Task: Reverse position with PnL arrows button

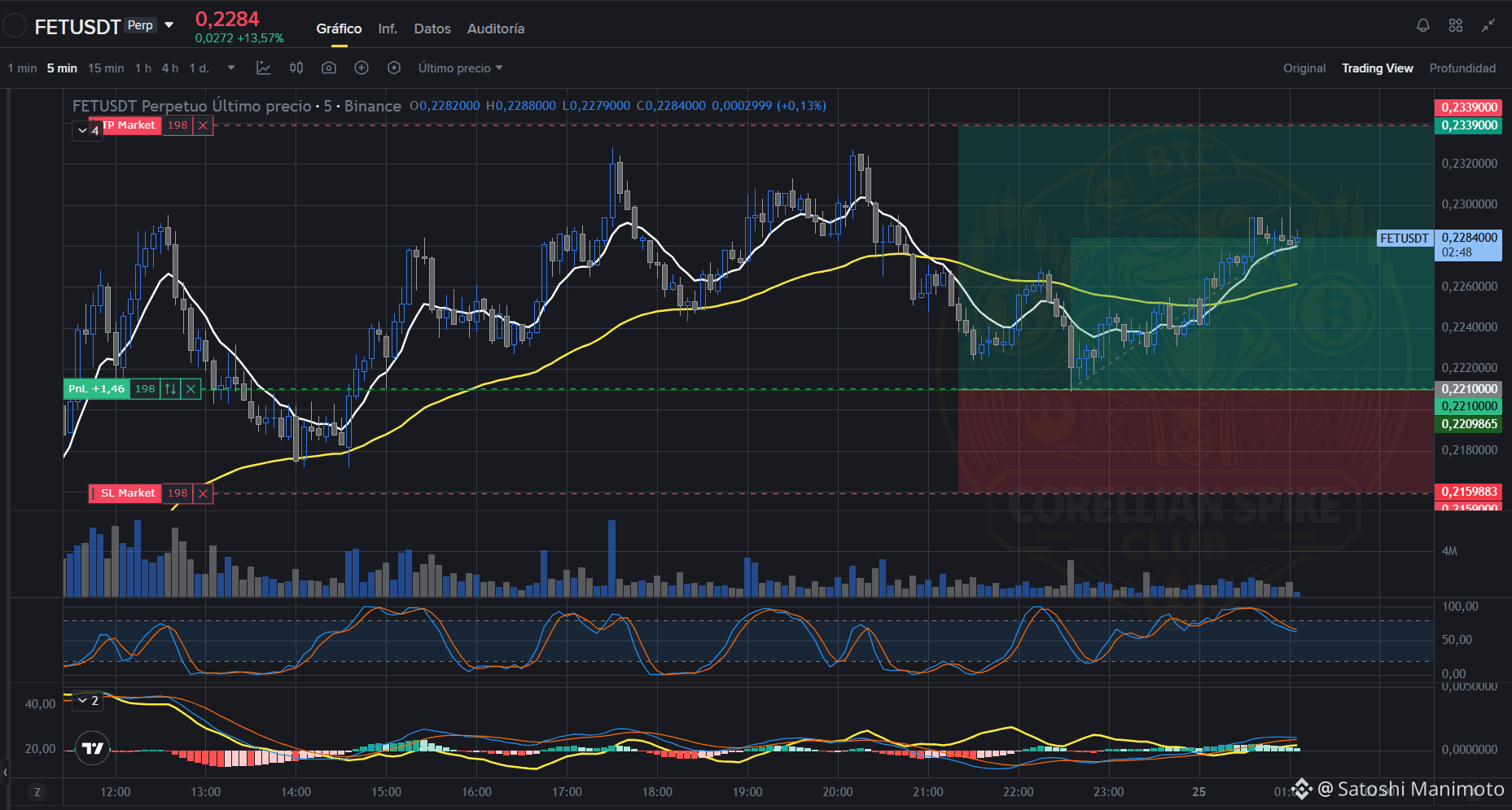Action: point(170,389)
